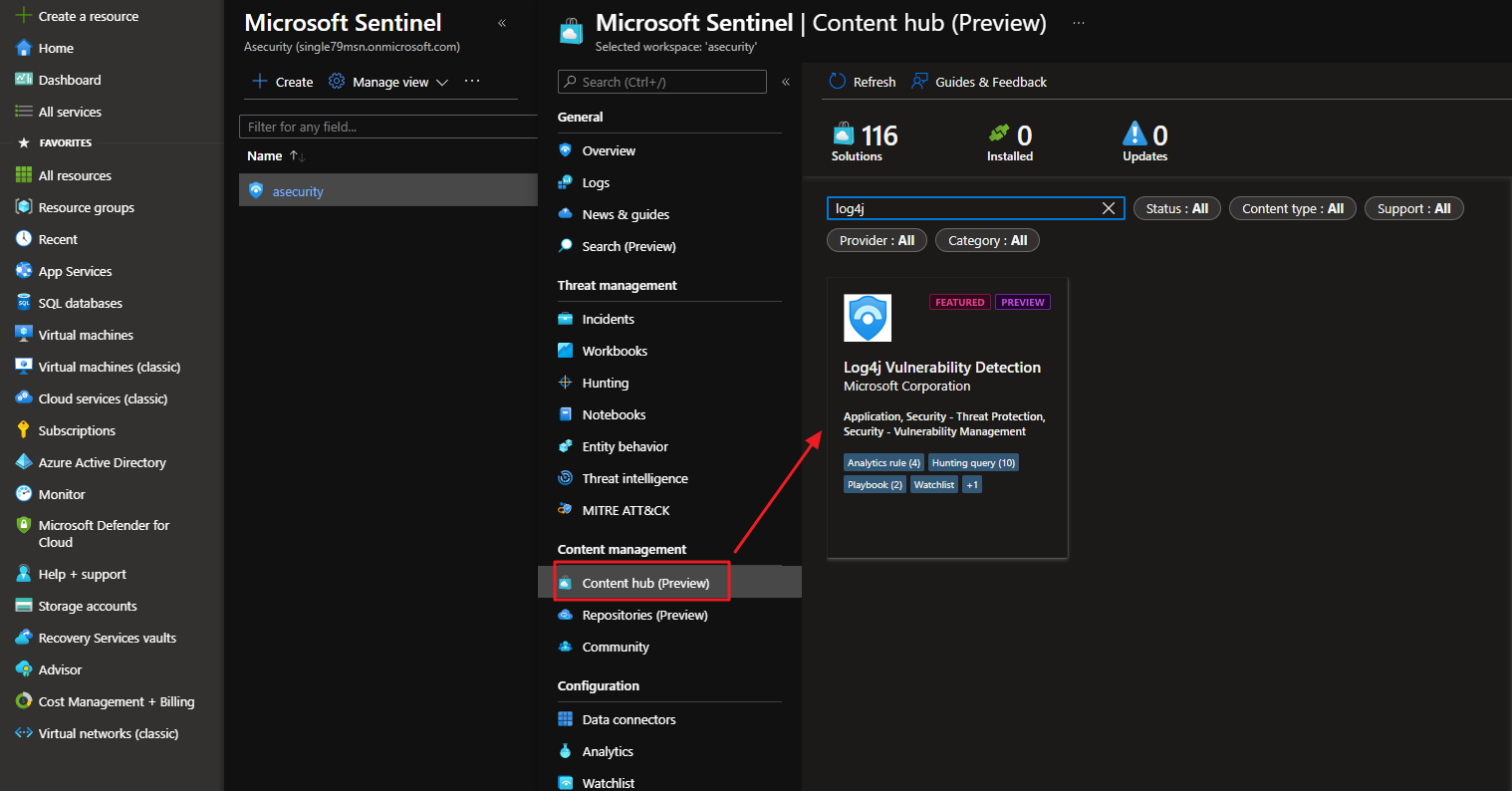Click the Hunting query (10) tag
This screenshot has width=1512, height=791.
(973, 462)
